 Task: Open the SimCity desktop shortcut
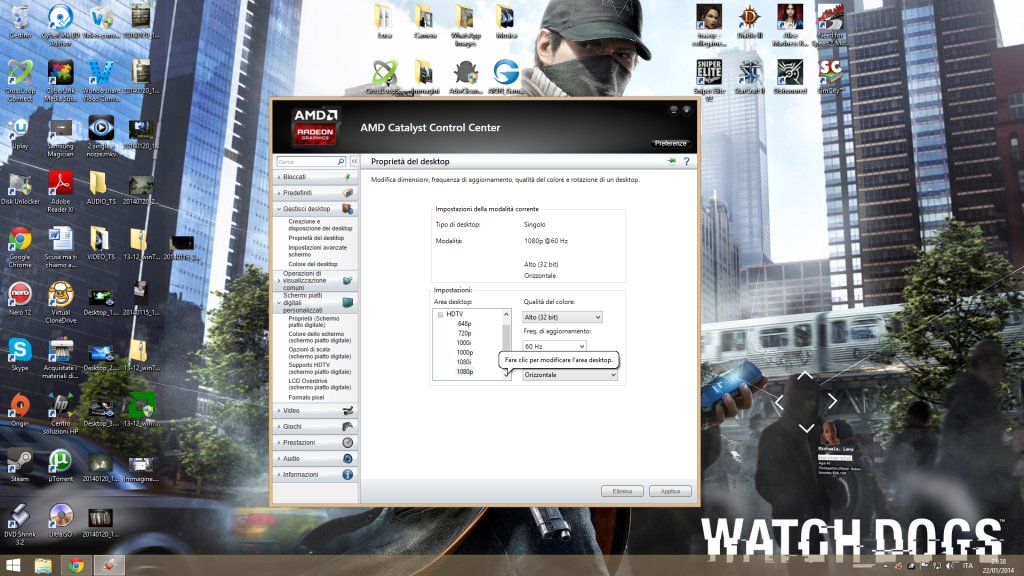(x=830, y=76)
